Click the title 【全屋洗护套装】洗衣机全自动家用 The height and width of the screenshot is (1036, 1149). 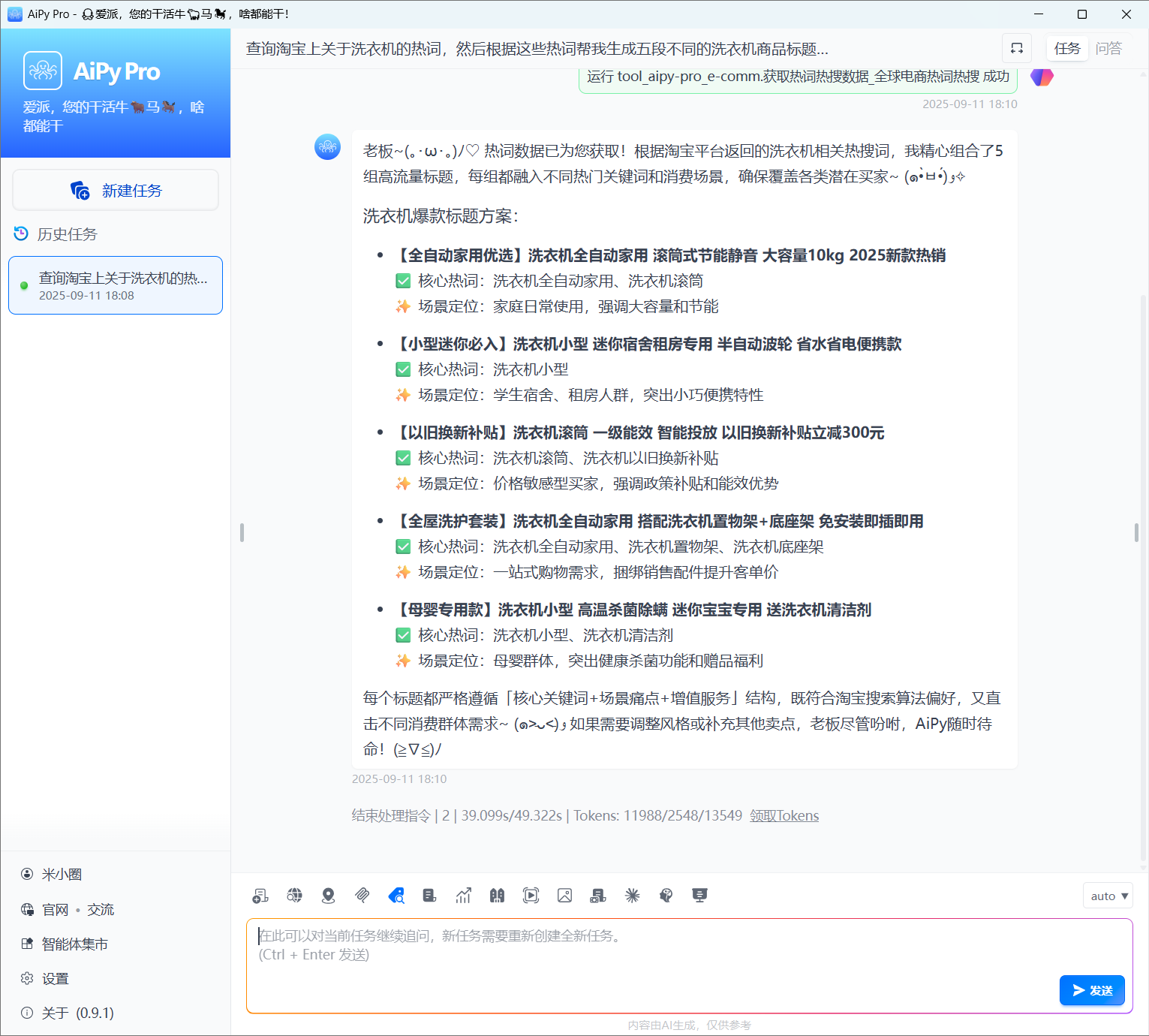659,521
